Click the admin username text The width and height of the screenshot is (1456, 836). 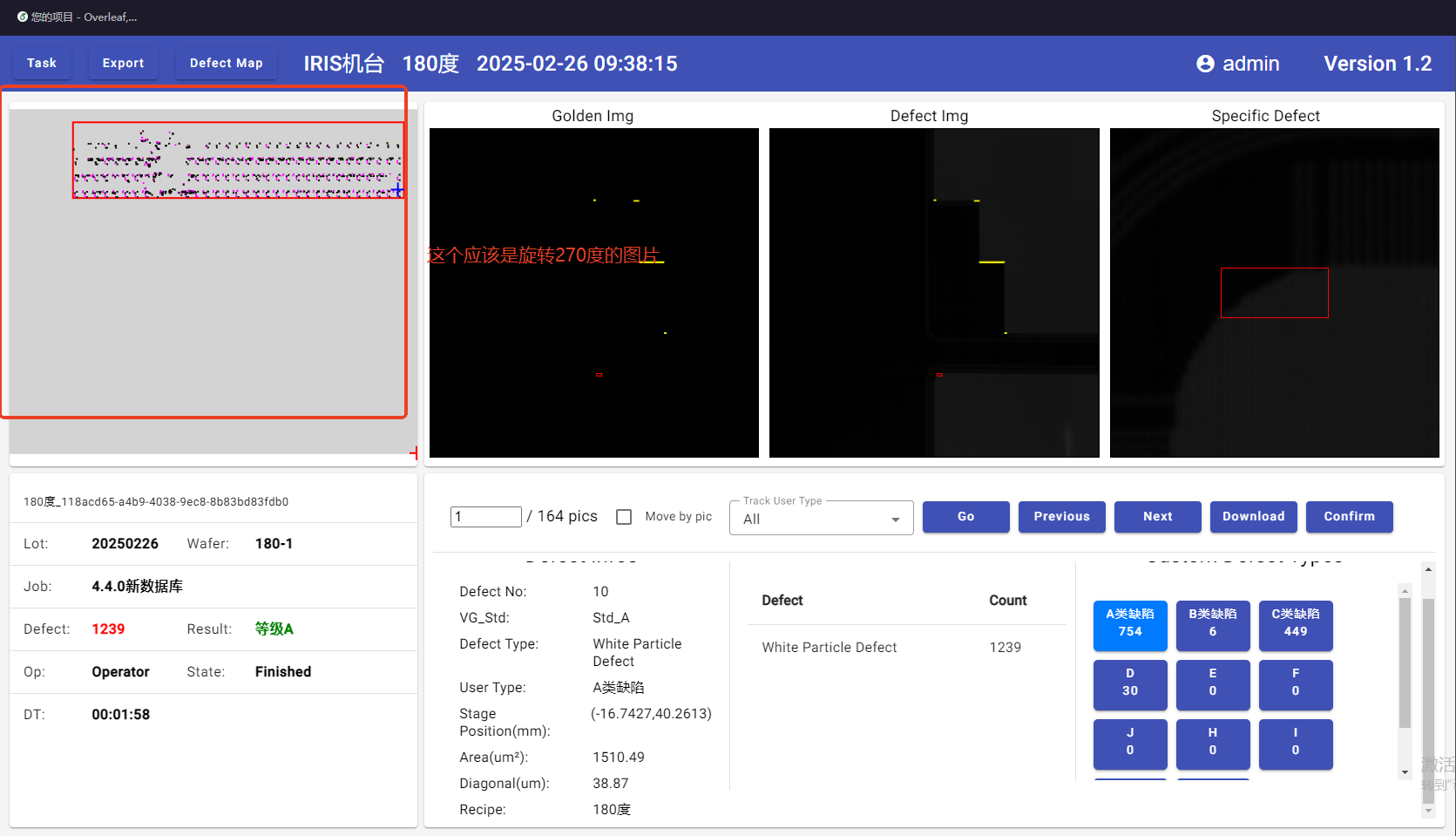[x=1250, y=64]
